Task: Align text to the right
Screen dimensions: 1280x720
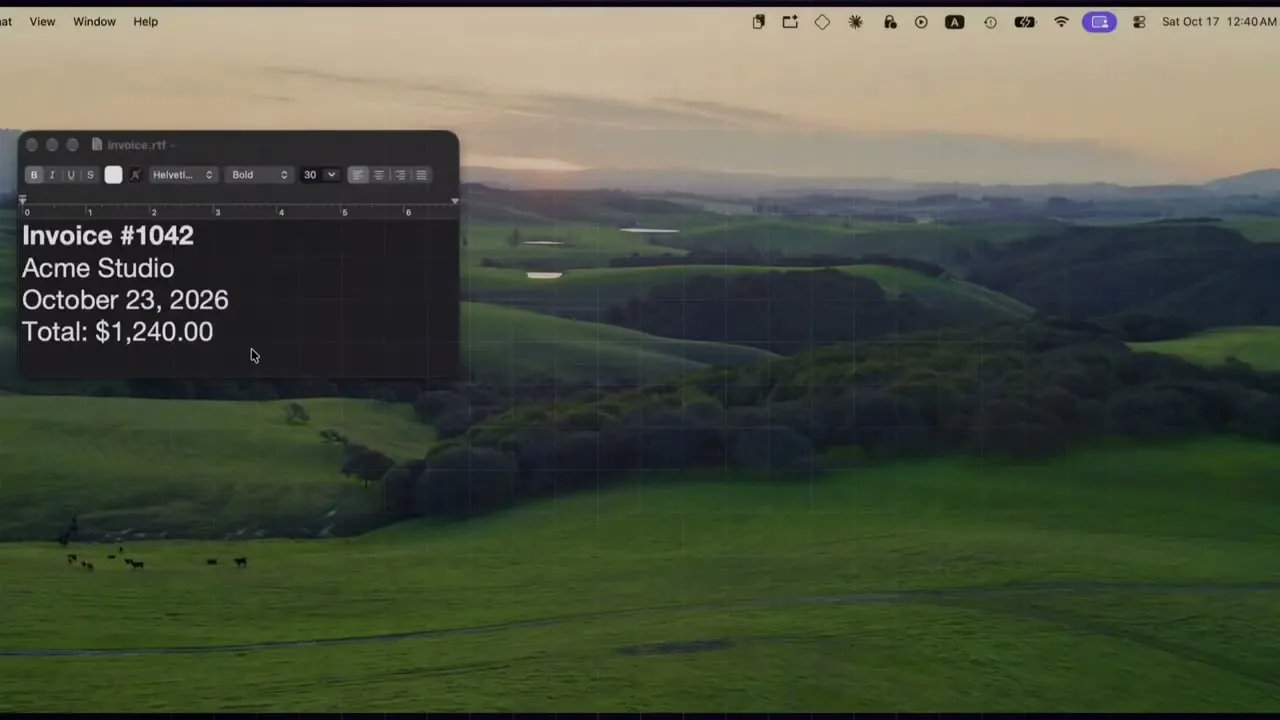Action: point(400,175)
